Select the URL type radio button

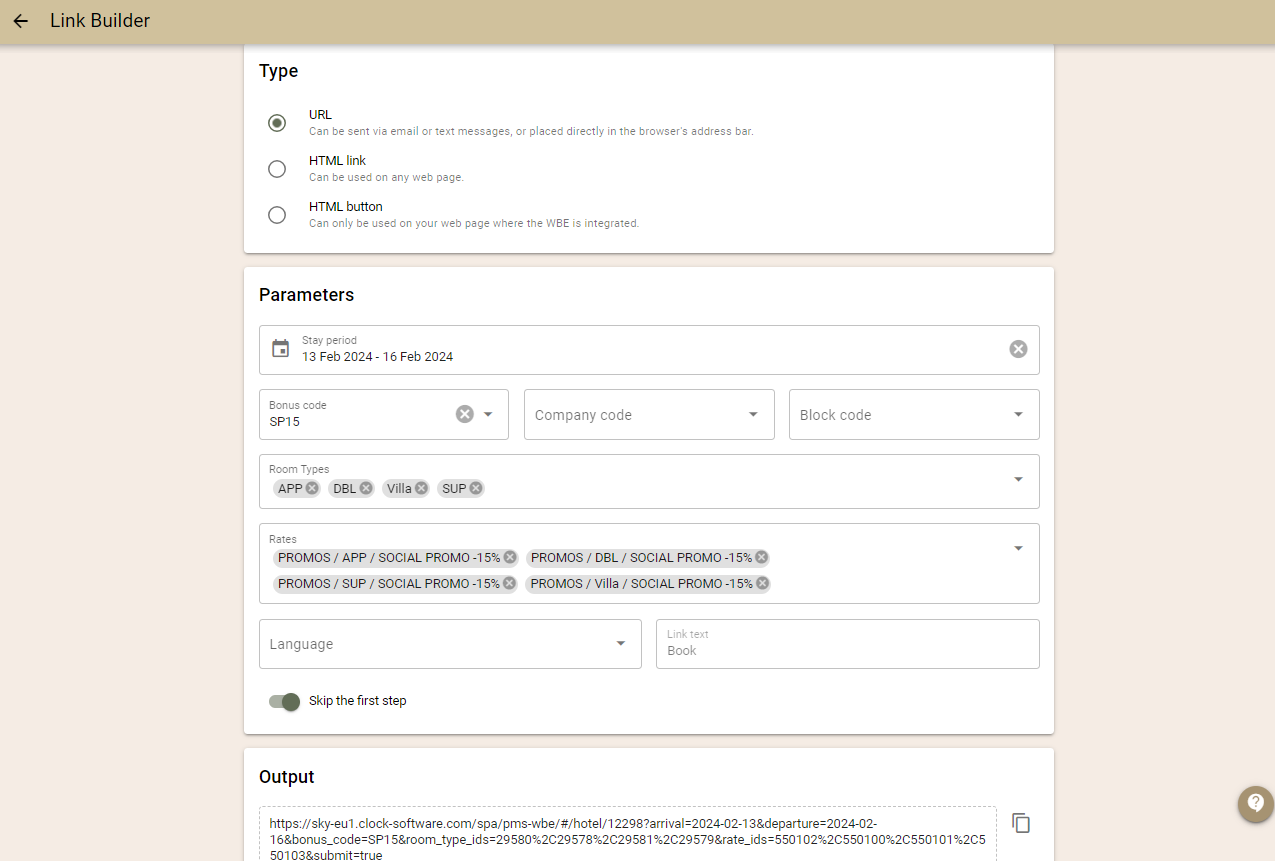coord(277,123)
